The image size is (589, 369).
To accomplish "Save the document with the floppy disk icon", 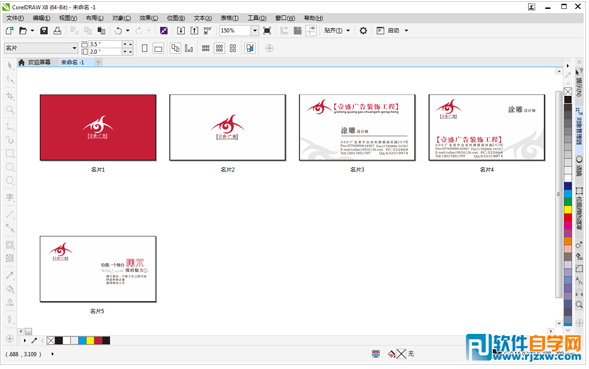I will [x=44, y=31].
